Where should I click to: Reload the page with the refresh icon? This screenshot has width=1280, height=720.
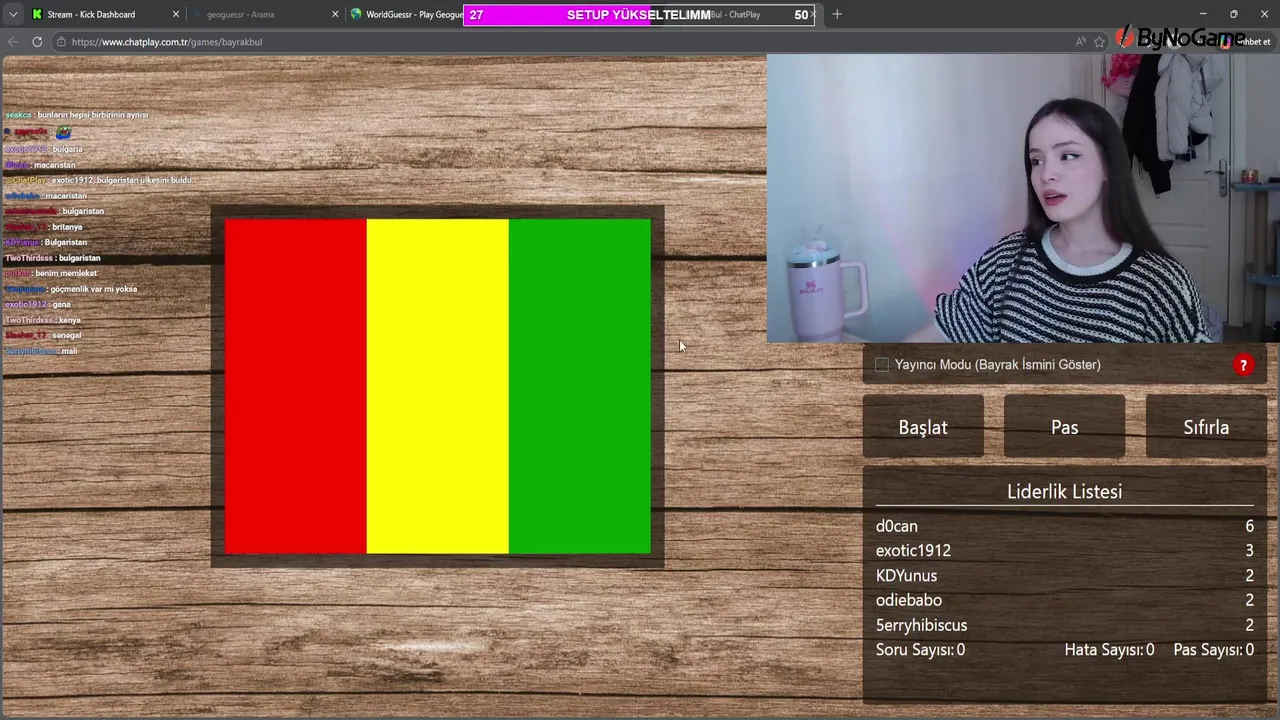coord(37,42)
